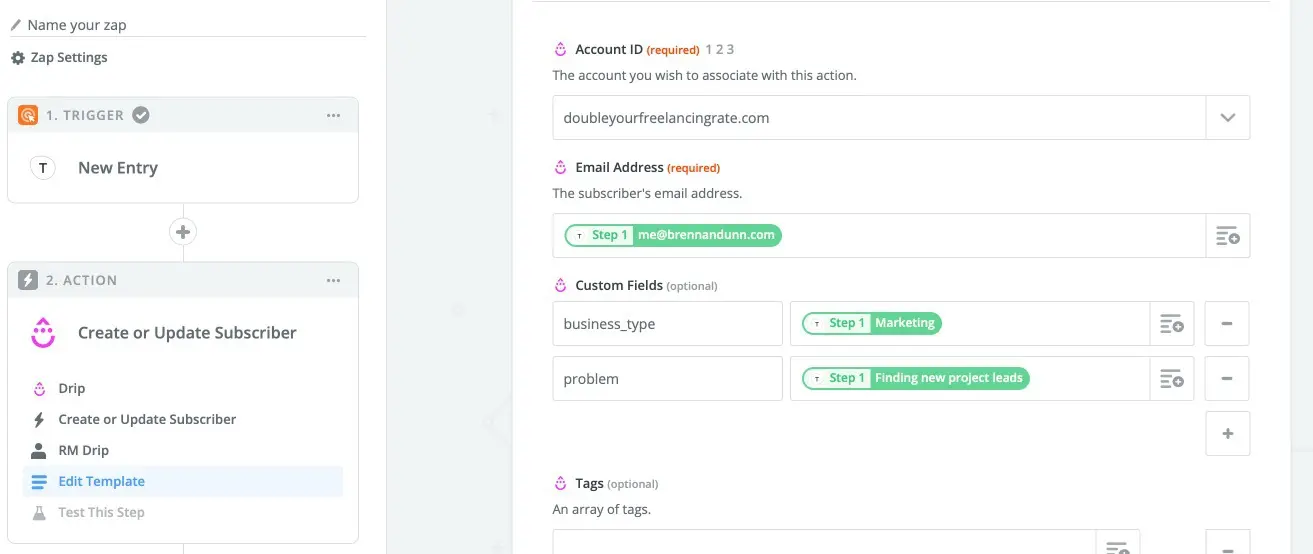Image resolution: width=1313 pixels, height=554 pixels.
Task: Click the Drip icon next to Account ID label
Action: pos(561,49)
